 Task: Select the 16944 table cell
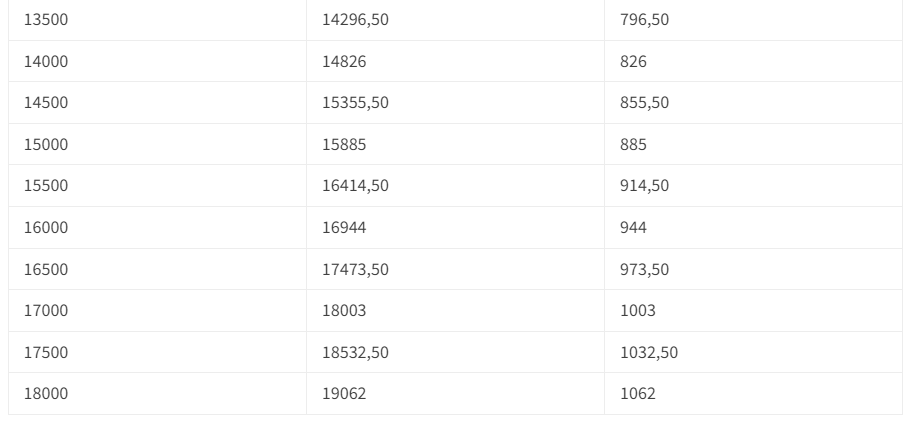point(344,228)
